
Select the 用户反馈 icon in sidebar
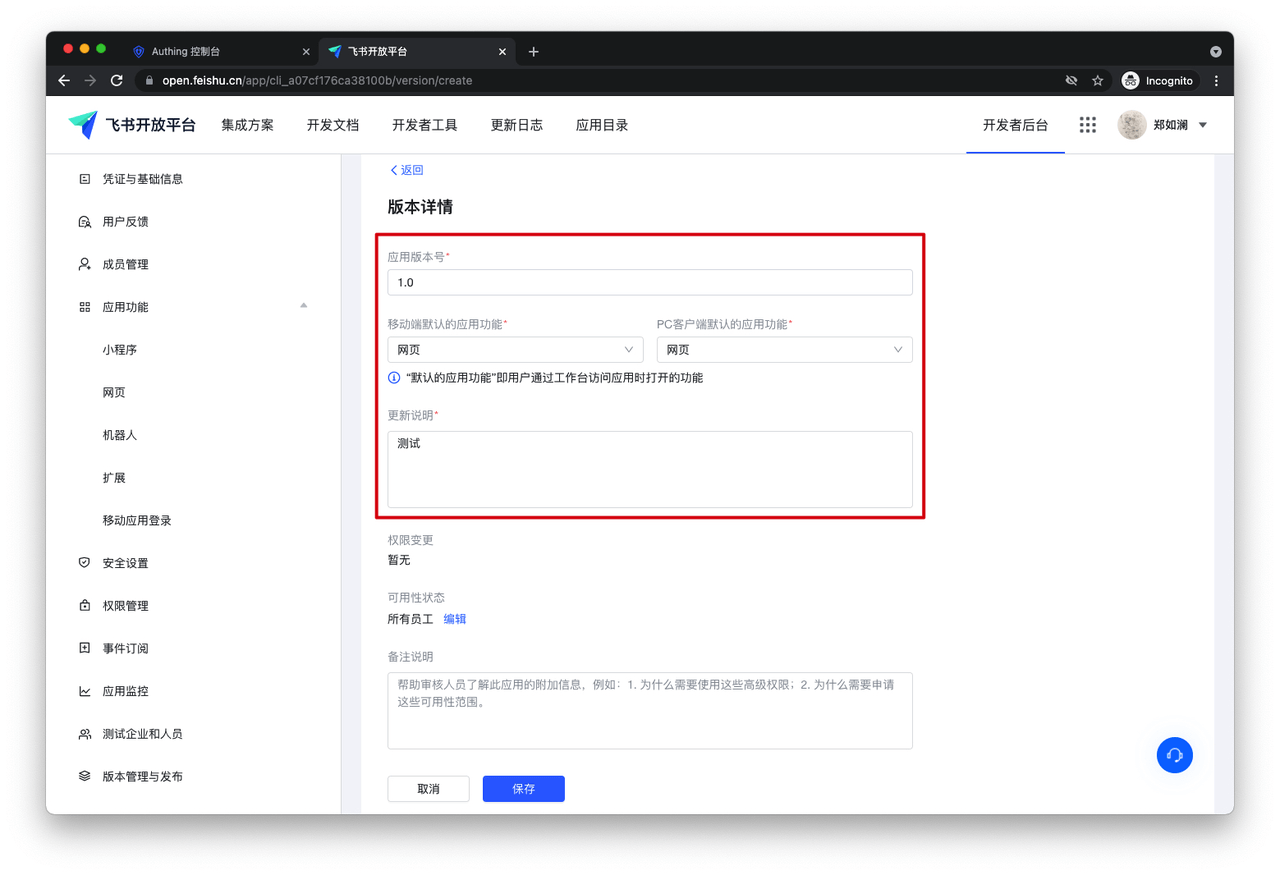[x=84, y=221]
